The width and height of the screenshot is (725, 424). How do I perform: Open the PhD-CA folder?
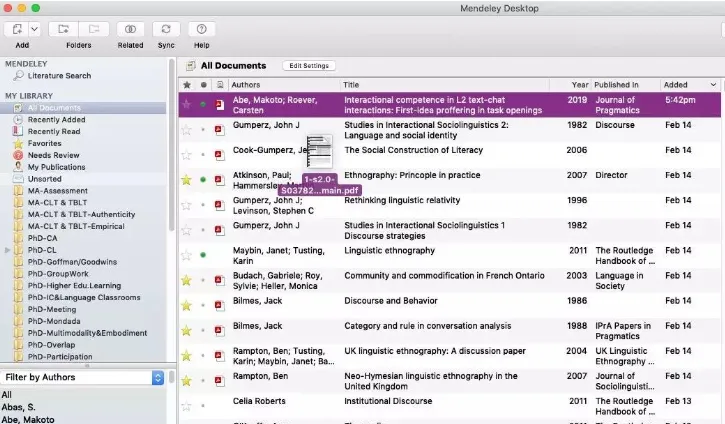pyautogui.click(x=42, y=238)
